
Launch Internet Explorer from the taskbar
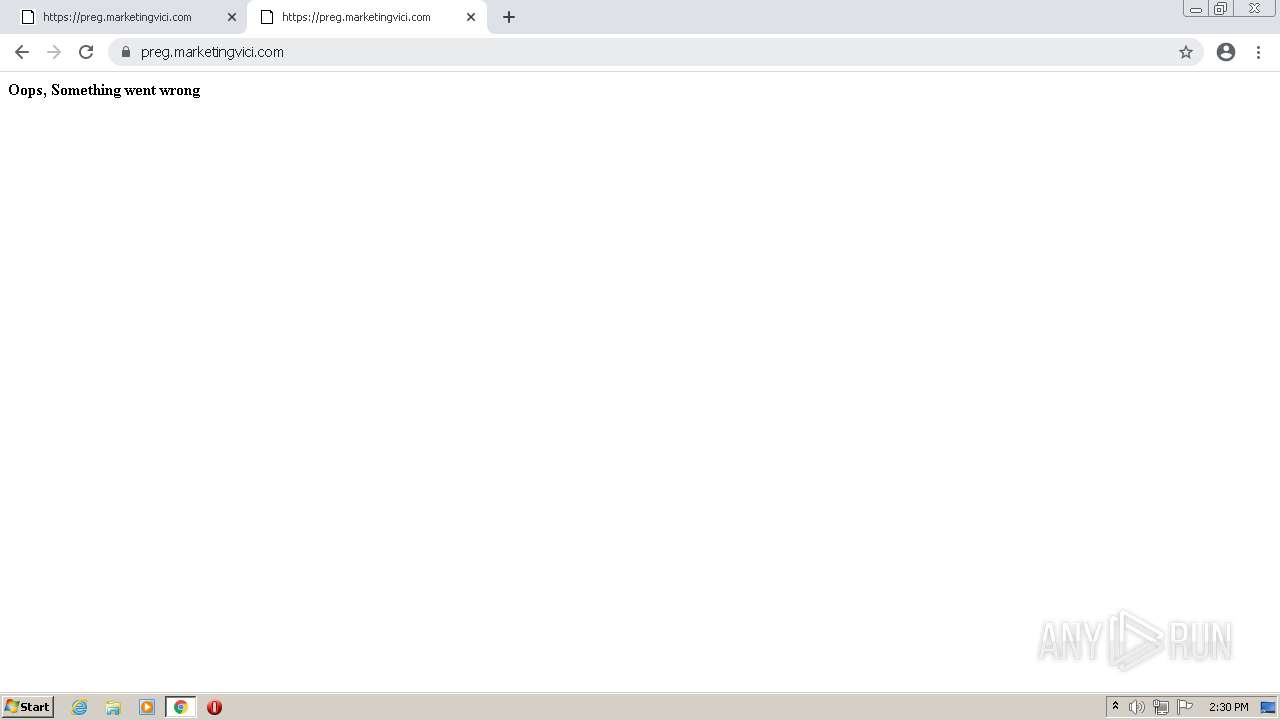(80, 707)
